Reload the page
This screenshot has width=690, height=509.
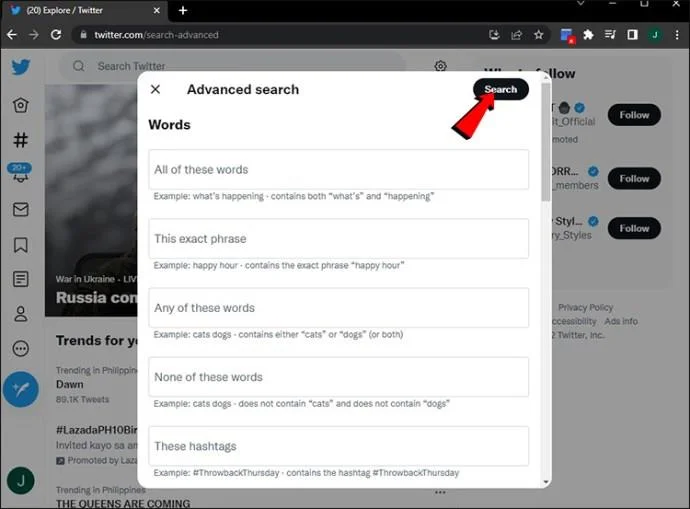[56, 35]
